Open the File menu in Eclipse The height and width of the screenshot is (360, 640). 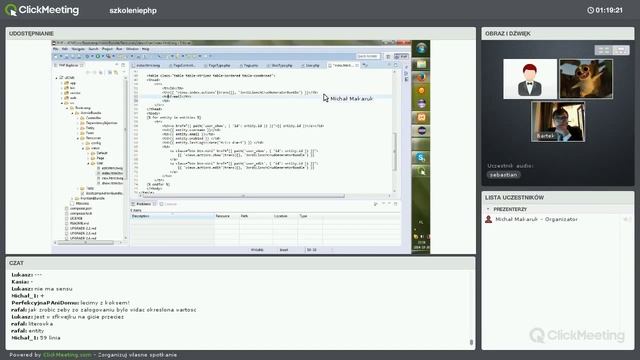coord(56,49)
